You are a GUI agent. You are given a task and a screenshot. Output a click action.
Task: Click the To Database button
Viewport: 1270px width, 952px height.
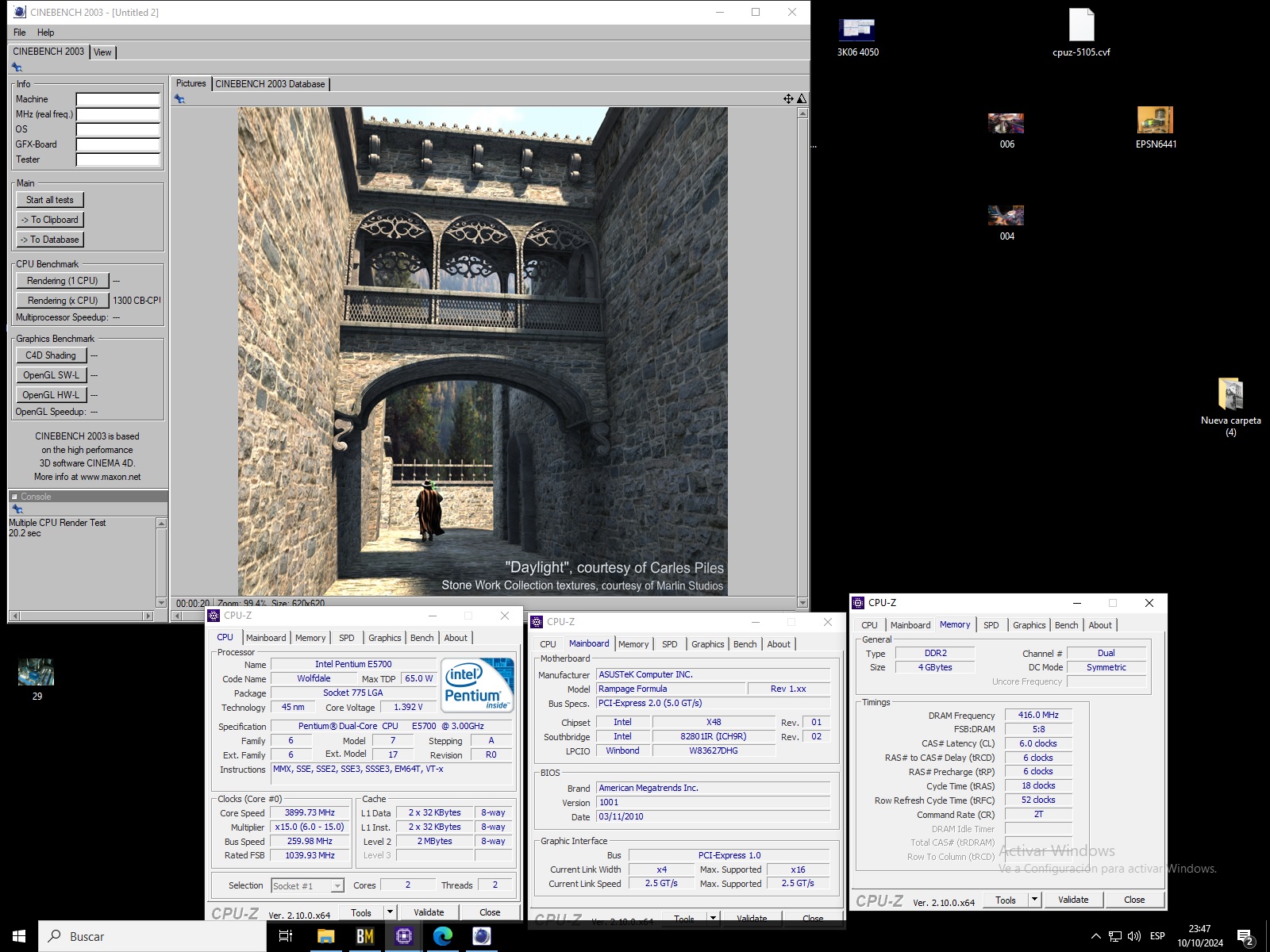click(50, 240)
